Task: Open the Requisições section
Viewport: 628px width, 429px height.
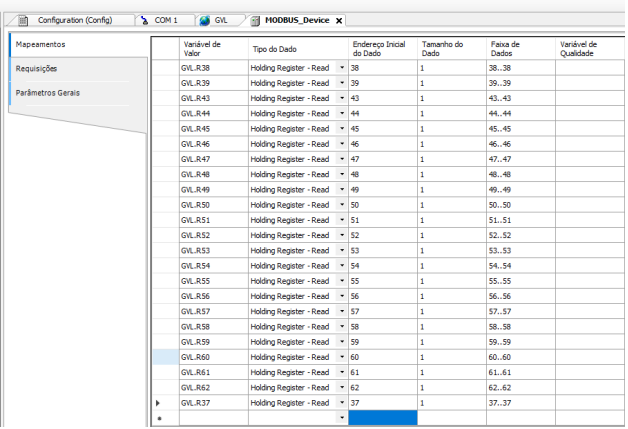Action: click(x=36, y=69)
